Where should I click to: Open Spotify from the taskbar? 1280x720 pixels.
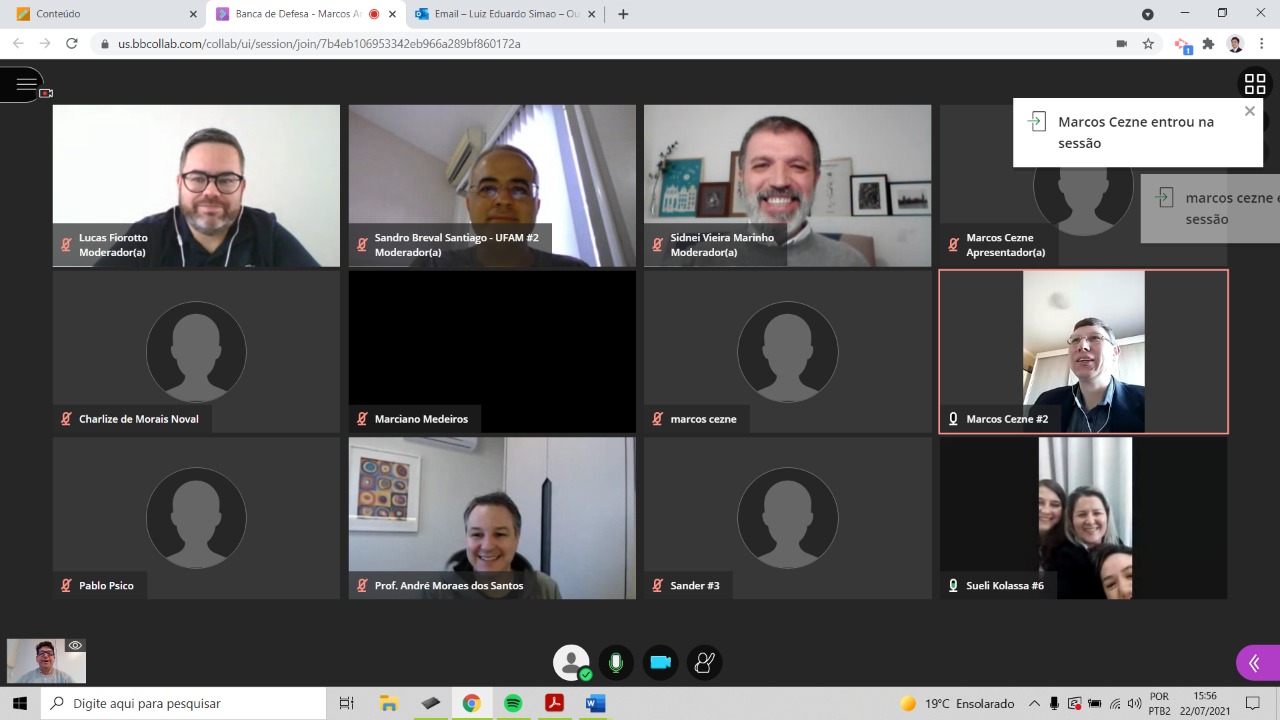tap(513, 703)
